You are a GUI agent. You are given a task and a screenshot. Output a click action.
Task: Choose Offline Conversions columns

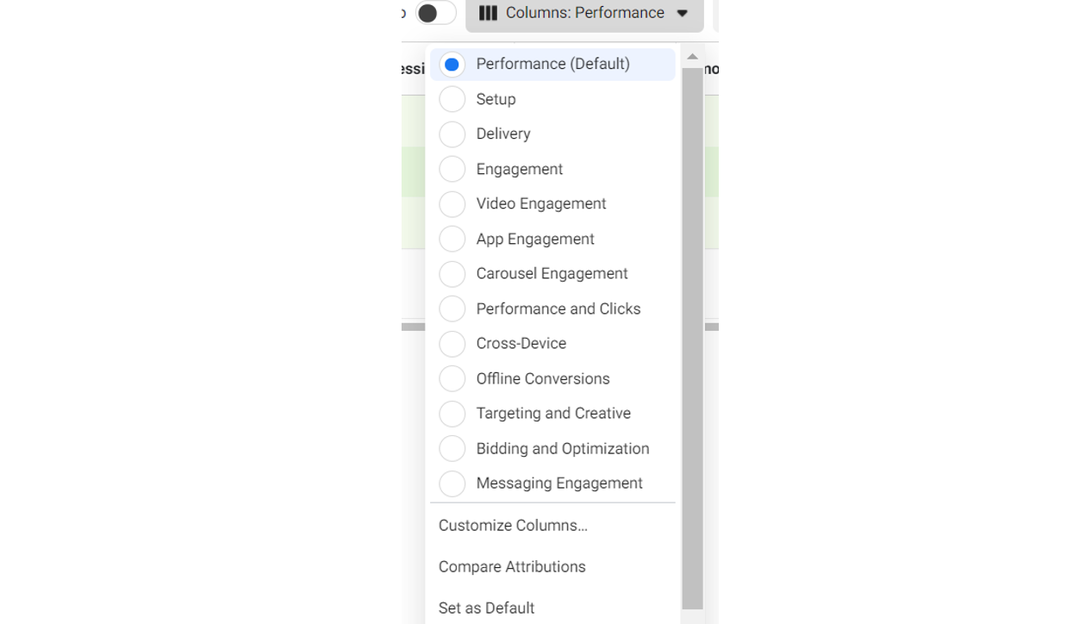[452, 379]
